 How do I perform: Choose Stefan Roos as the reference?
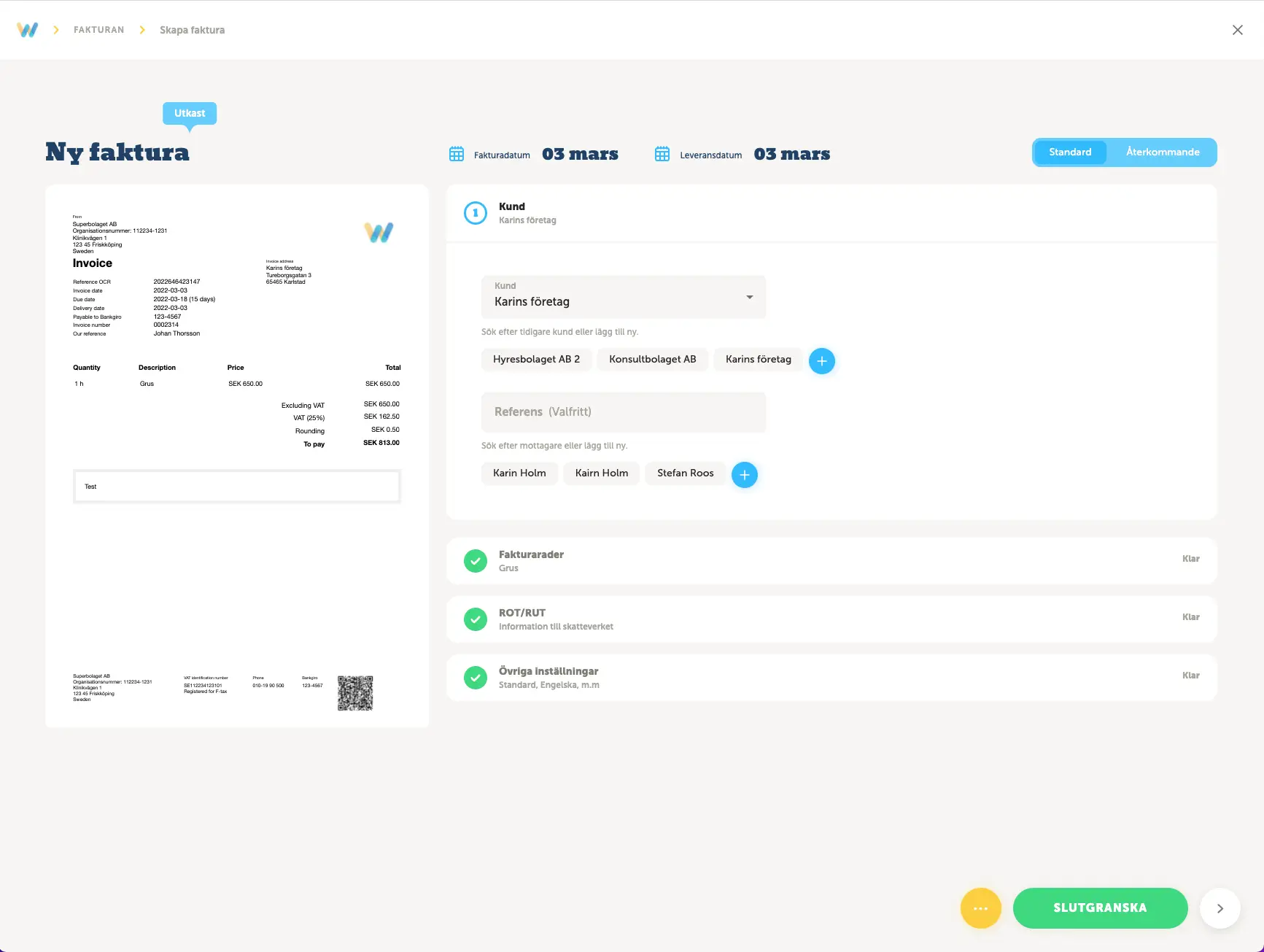tap(685, 473)
